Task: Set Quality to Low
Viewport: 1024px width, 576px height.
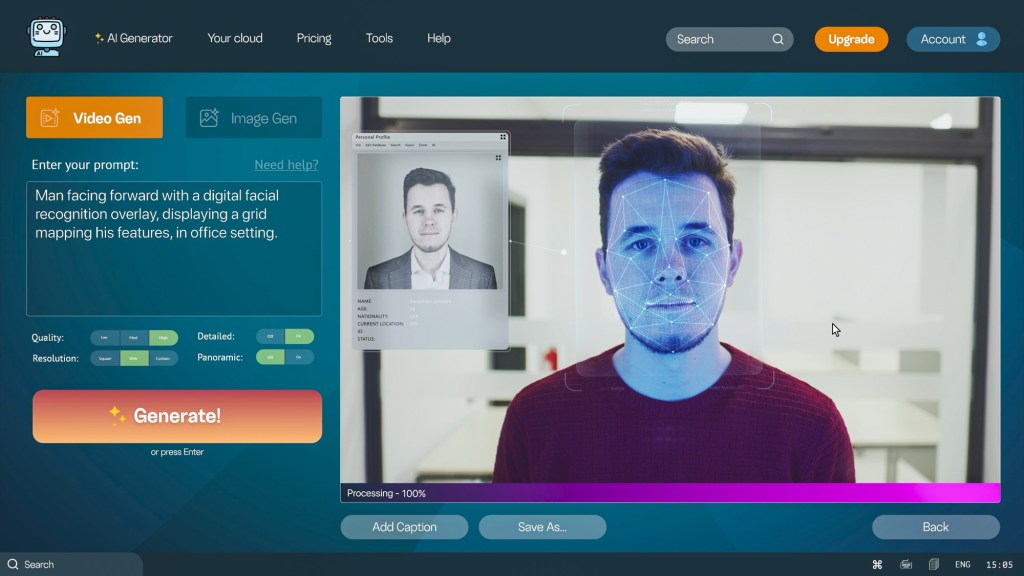Action: pos(104,338)
